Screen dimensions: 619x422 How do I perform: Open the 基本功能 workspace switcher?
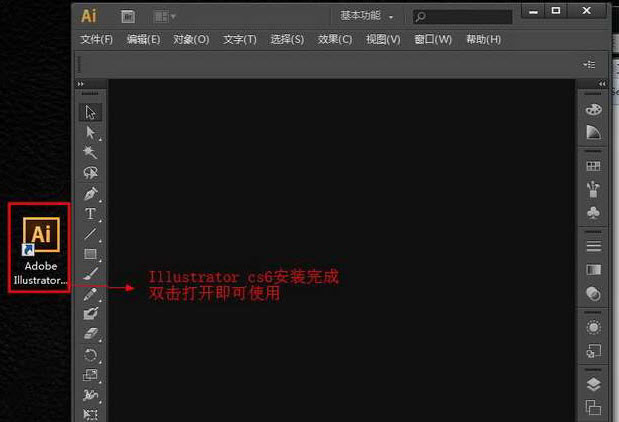pyautogui.click(x=367, y=16)
